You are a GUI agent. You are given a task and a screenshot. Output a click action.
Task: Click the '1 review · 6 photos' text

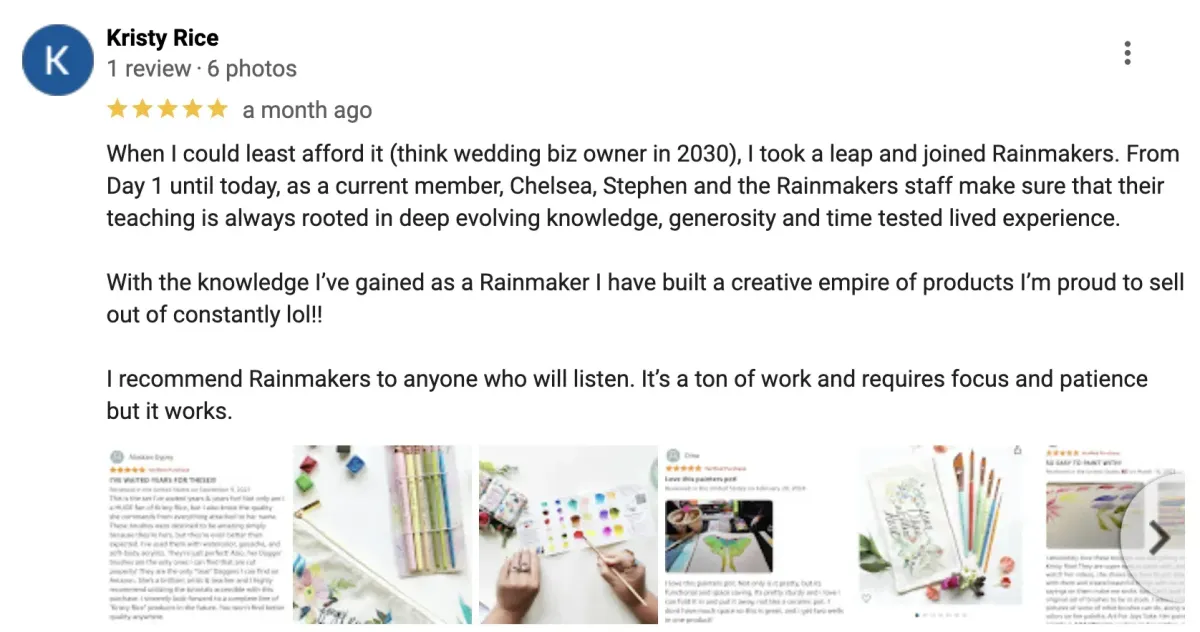coord(201,69)
